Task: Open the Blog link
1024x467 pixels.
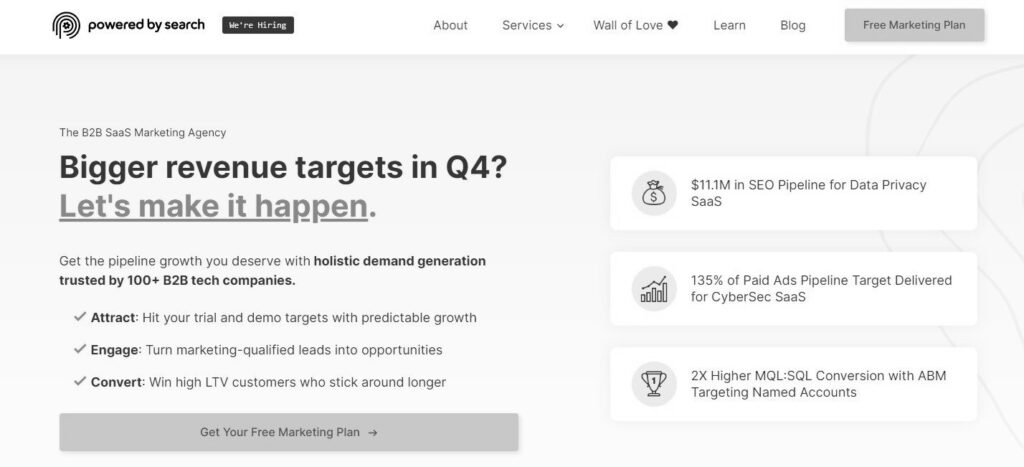Action: click(x=792, y=25)
